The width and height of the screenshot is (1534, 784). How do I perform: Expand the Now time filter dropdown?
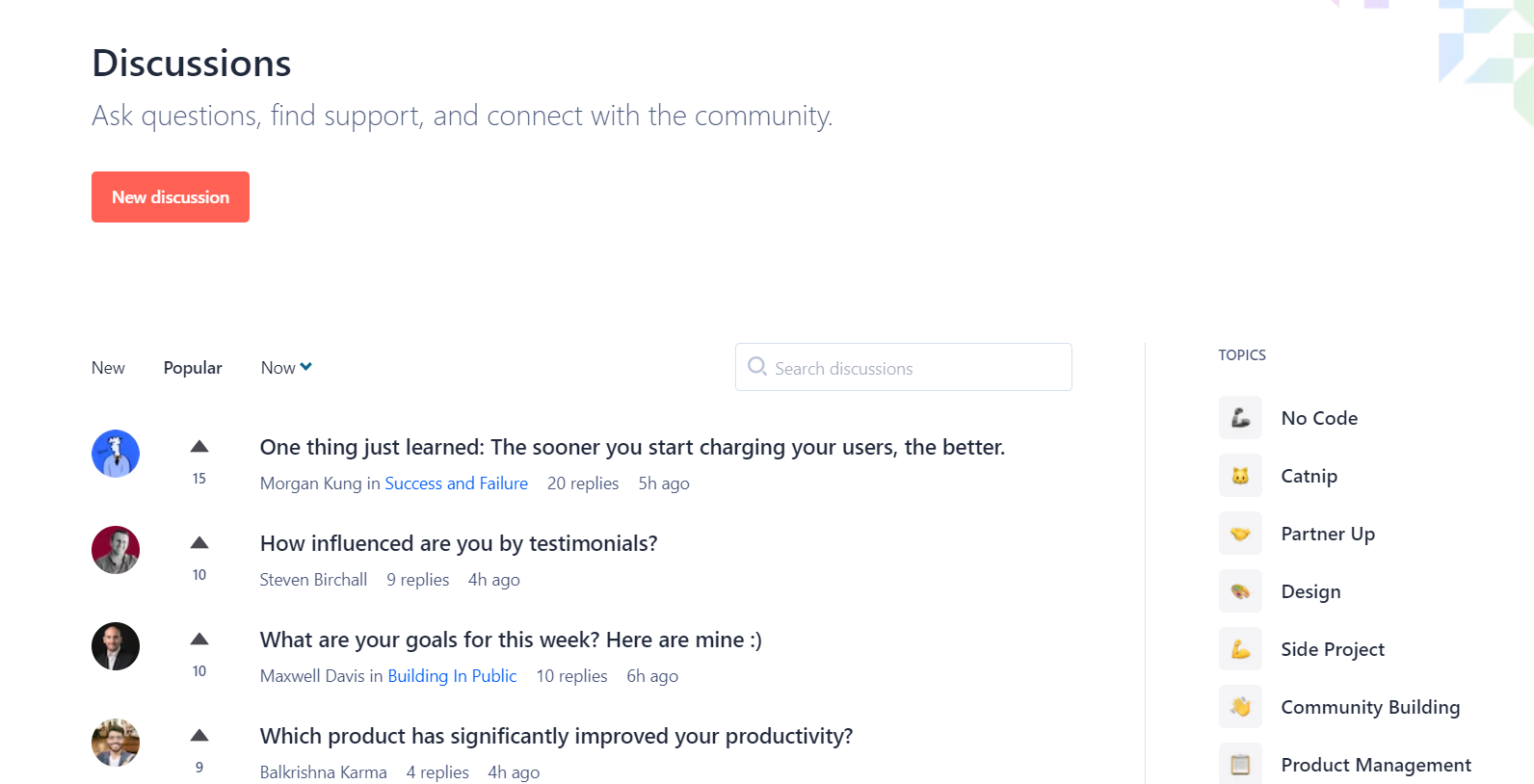tap(286, 368)
